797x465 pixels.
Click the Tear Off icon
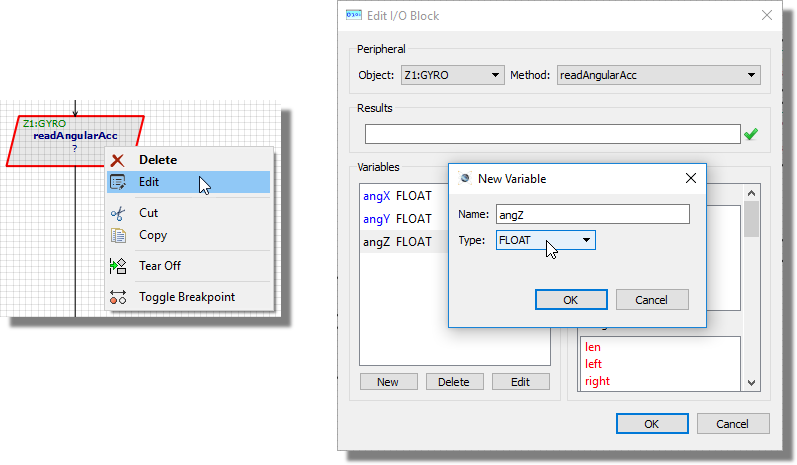[x=118, y=266]
